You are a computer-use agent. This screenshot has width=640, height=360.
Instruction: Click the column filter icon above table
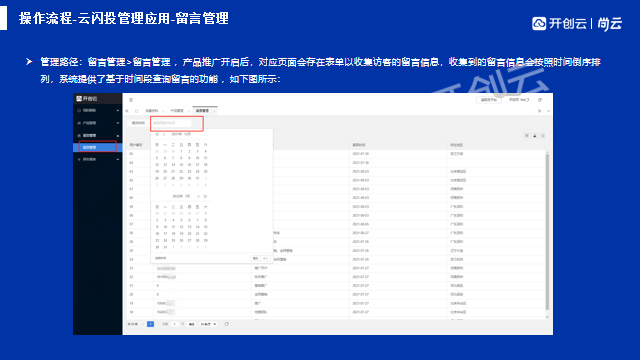(527, 136)
